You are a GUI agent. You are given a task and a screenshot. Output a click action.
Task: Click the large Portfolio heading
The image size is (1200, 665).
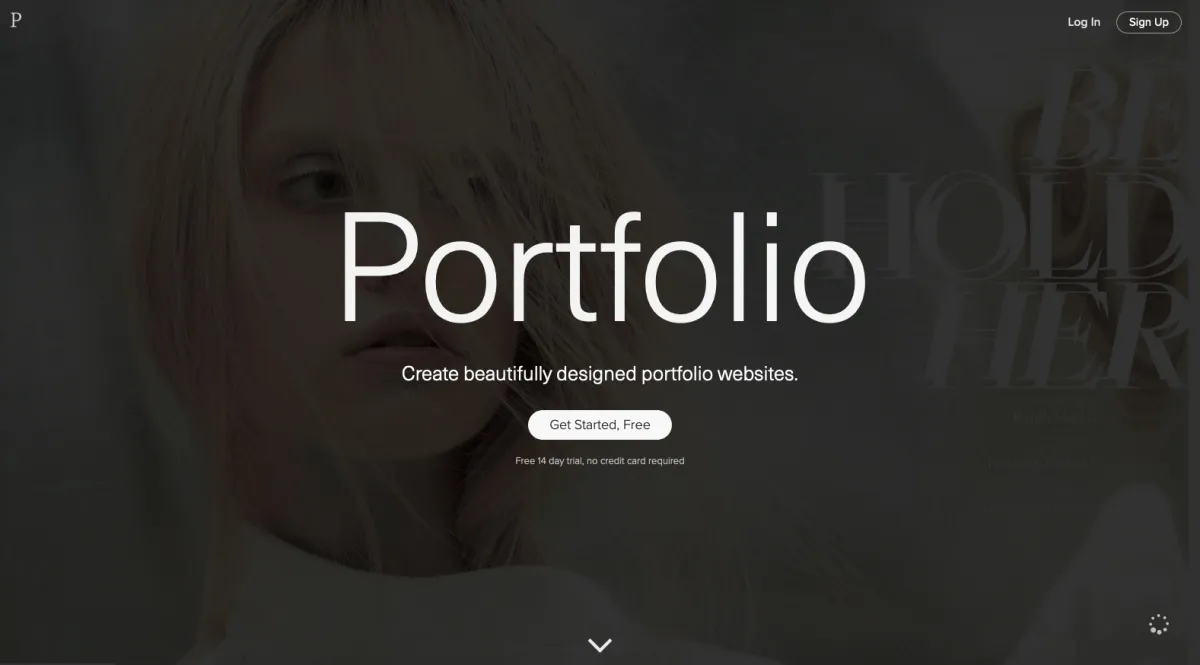[x=602, y=267]
